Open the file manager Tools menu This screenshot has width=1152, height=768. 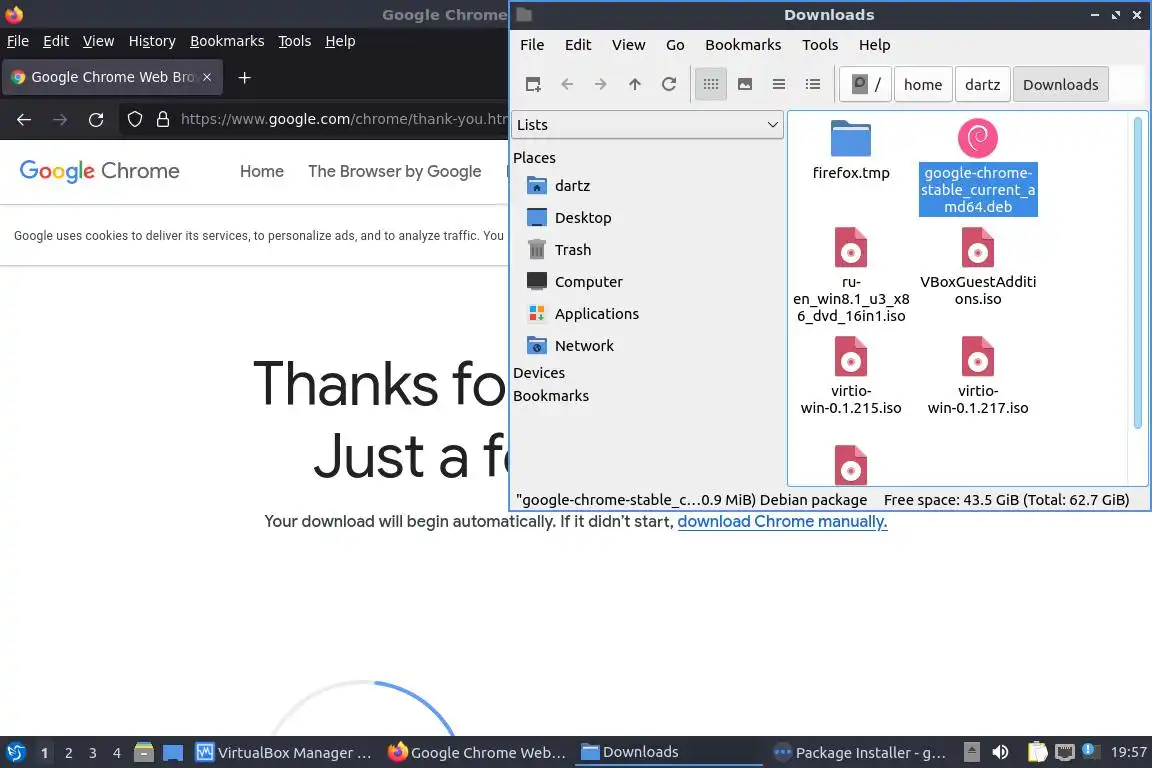(x=820, y=45)
